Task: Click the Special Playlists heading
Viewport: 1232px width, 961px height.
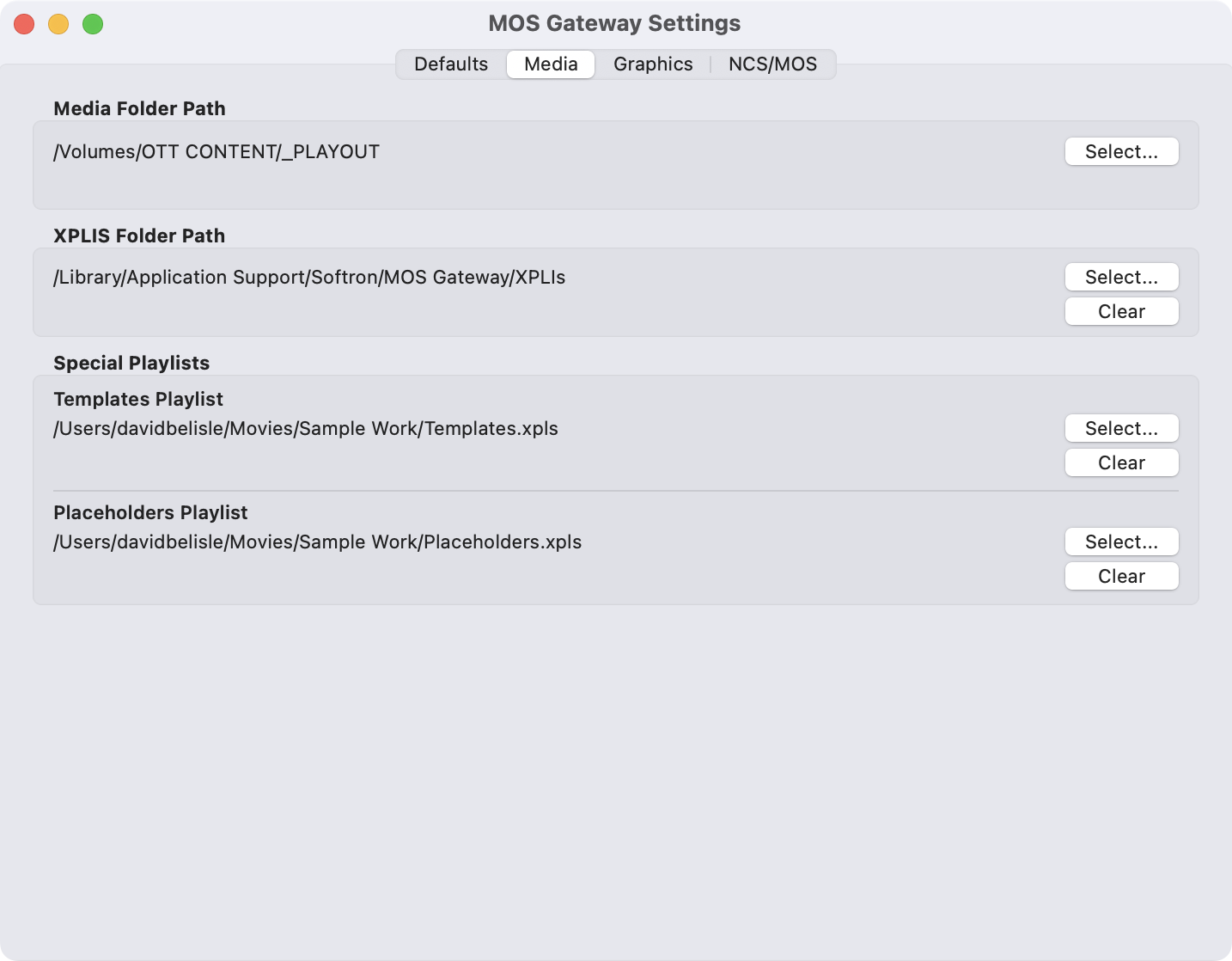Action: click(131, 363)
